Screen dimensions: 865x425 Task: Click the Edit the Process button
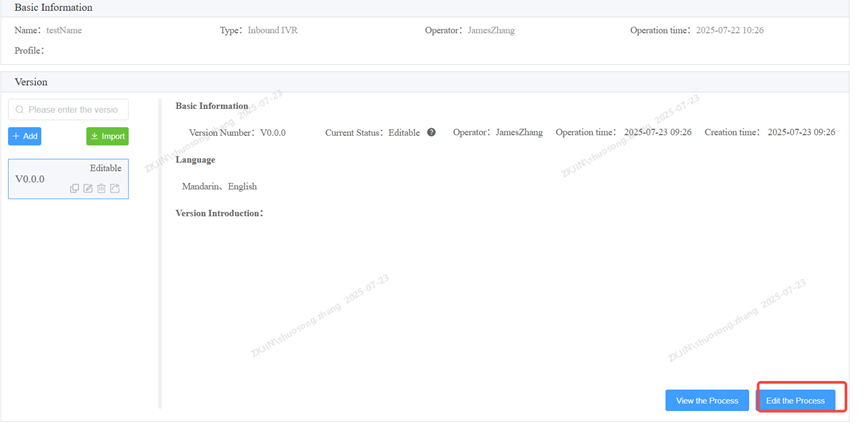pos(795,400)
